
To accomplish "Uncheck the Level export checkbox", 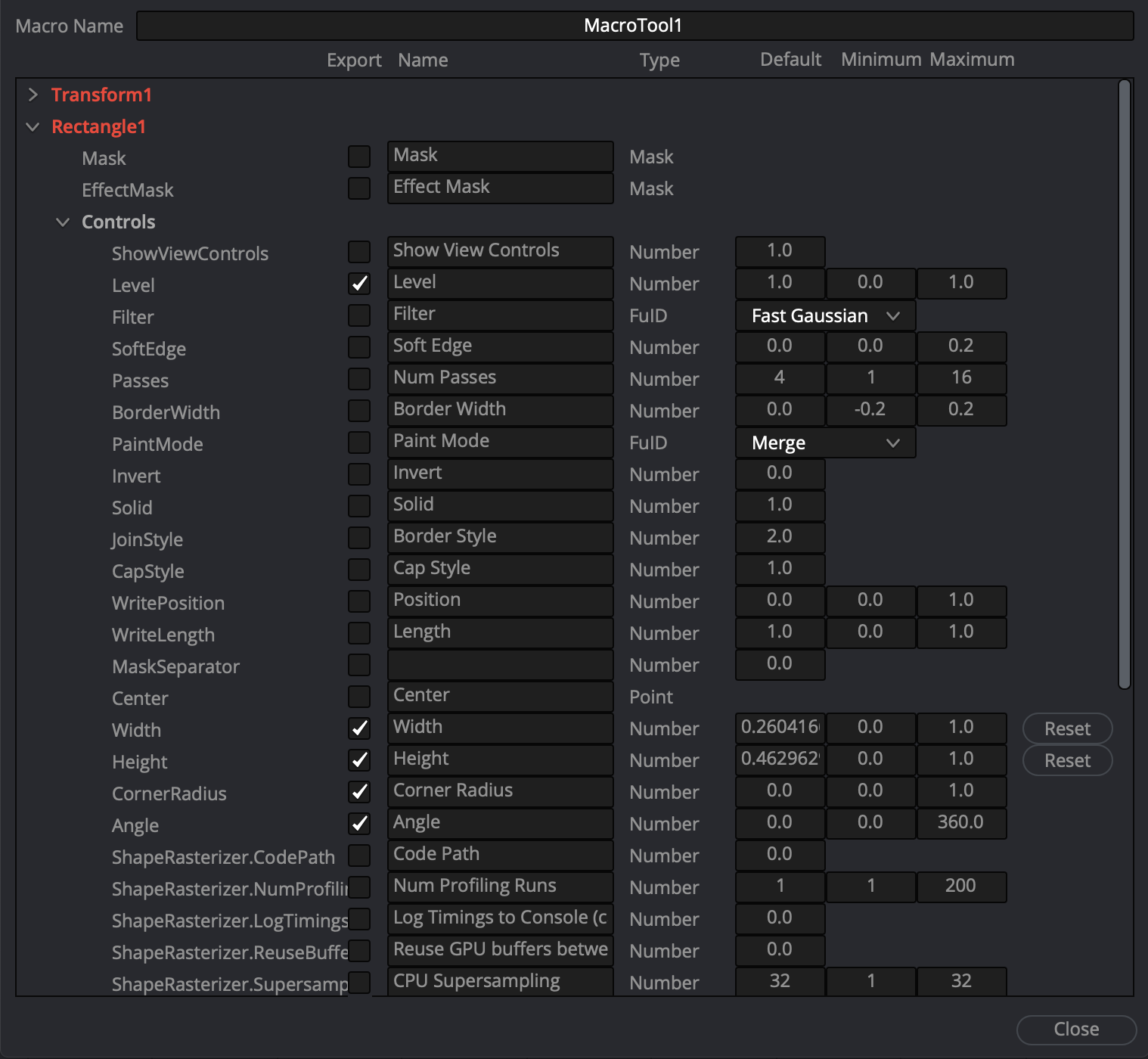I will pyautogui.click(x=359, y=284).
